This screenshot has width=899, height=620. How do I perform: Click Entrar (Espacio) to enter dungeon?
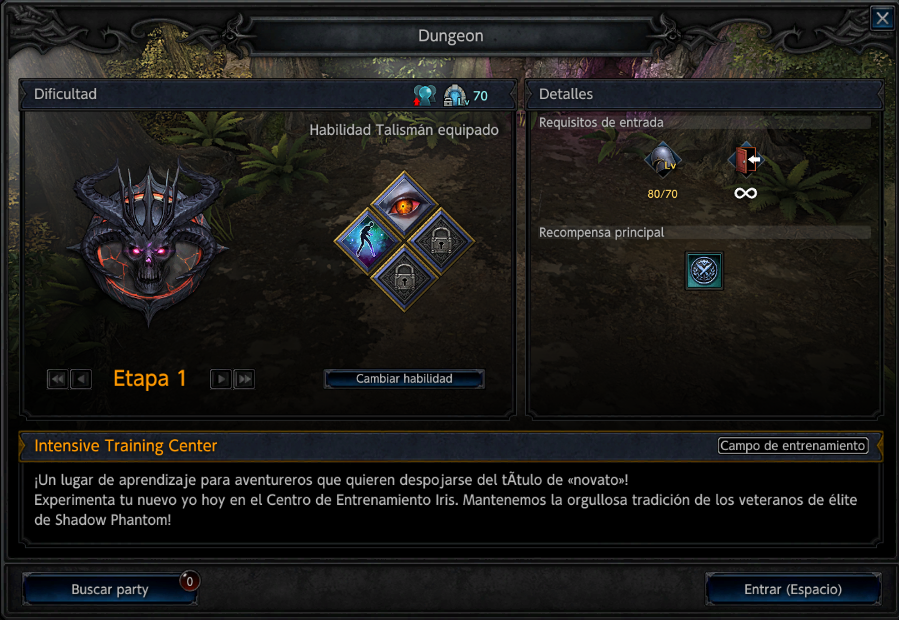point(793,589)
